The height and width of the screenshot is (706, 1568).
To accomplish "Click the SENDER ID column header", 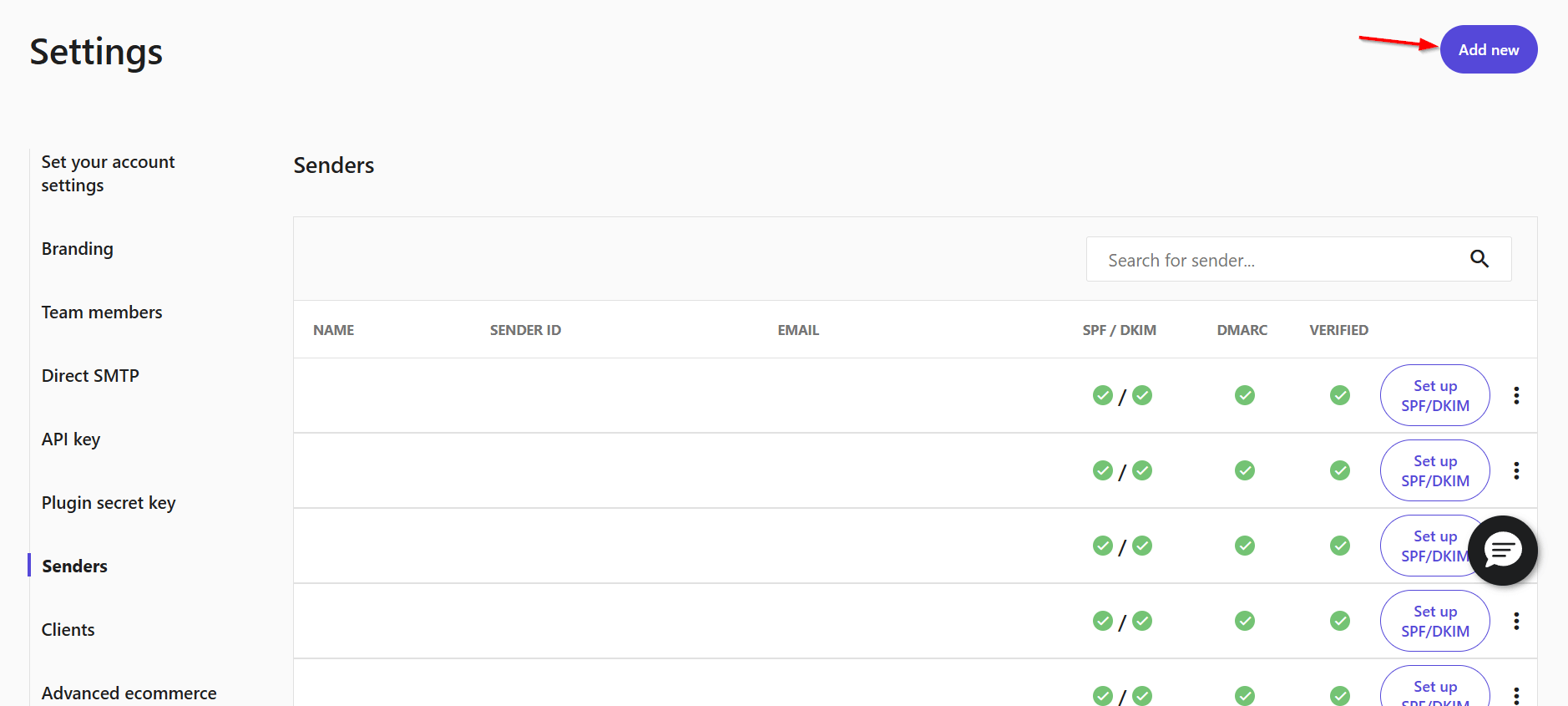I will [525, 330].
